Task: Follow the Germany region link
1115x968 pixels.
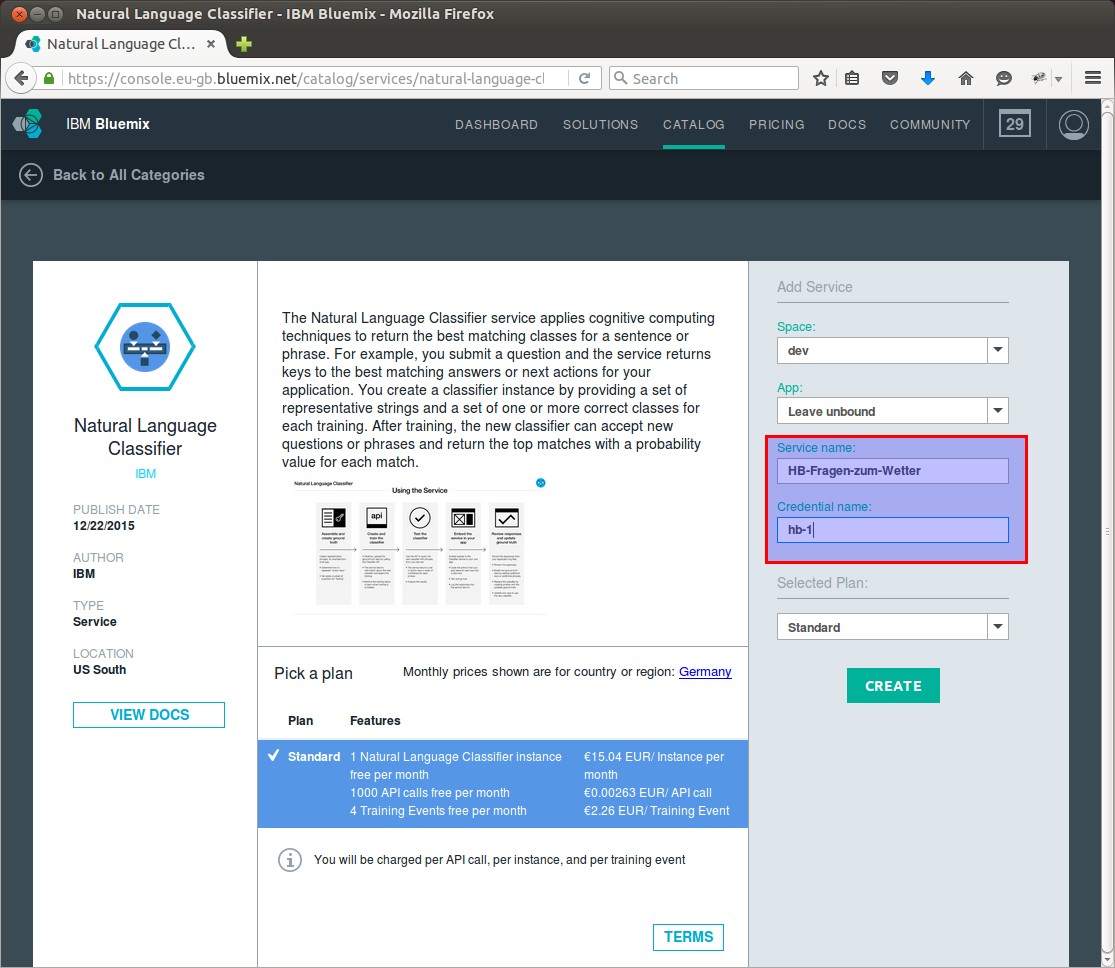Action: (705, 671)
